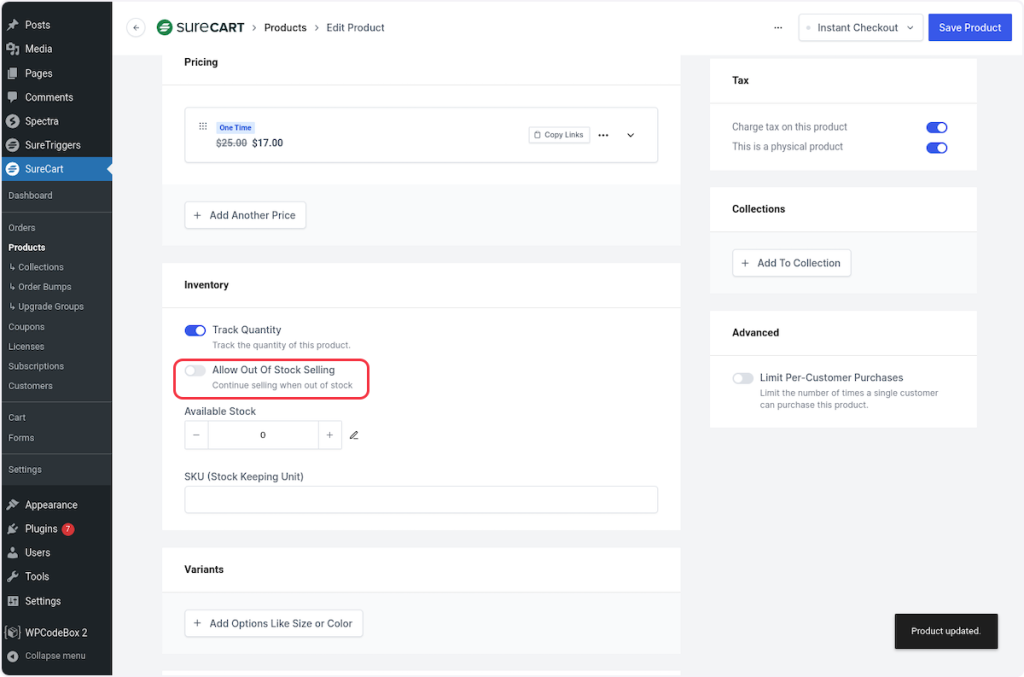The width and height of the screenshot is (1024, 677).
Task: Click the minus icon to decrease stock
Action: pyautogui.click(x=197, y=435)
